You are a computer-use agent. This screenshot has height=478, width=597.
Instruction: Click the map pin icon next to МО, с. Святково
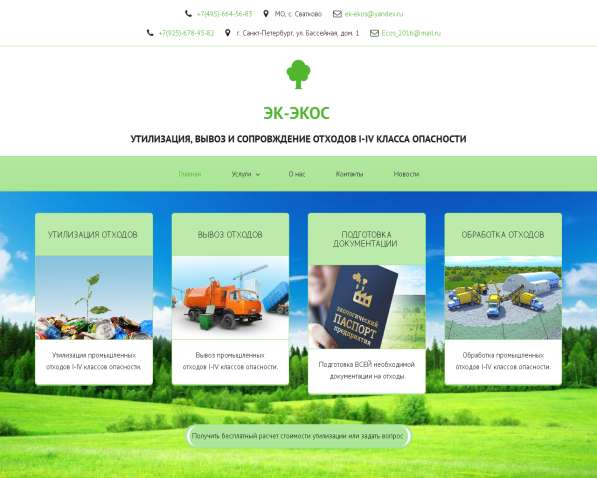[x=266, y=14]
